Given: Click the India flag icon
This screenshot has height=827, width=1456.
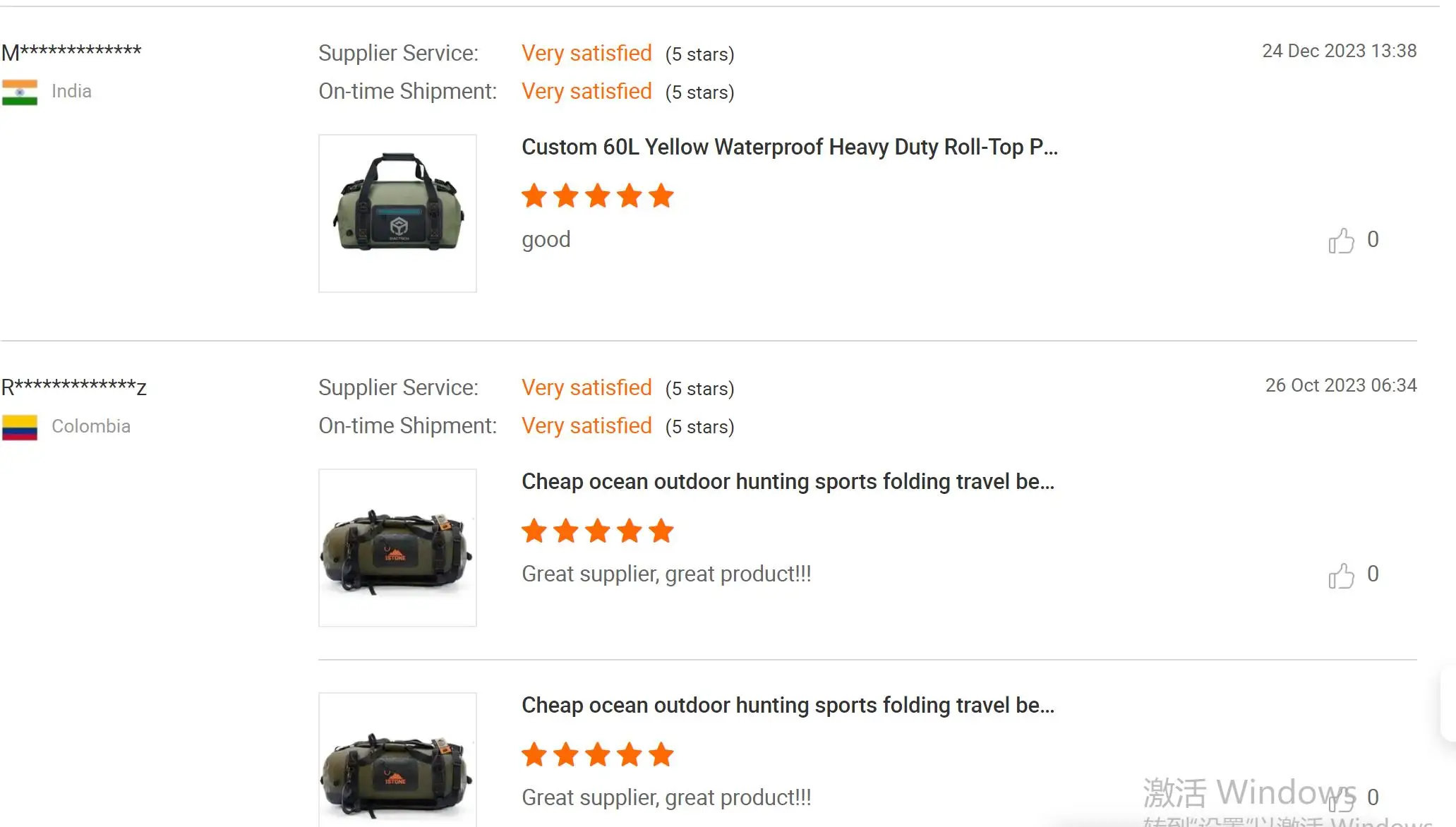Looking at the screenshot, I should coord(20,92).
